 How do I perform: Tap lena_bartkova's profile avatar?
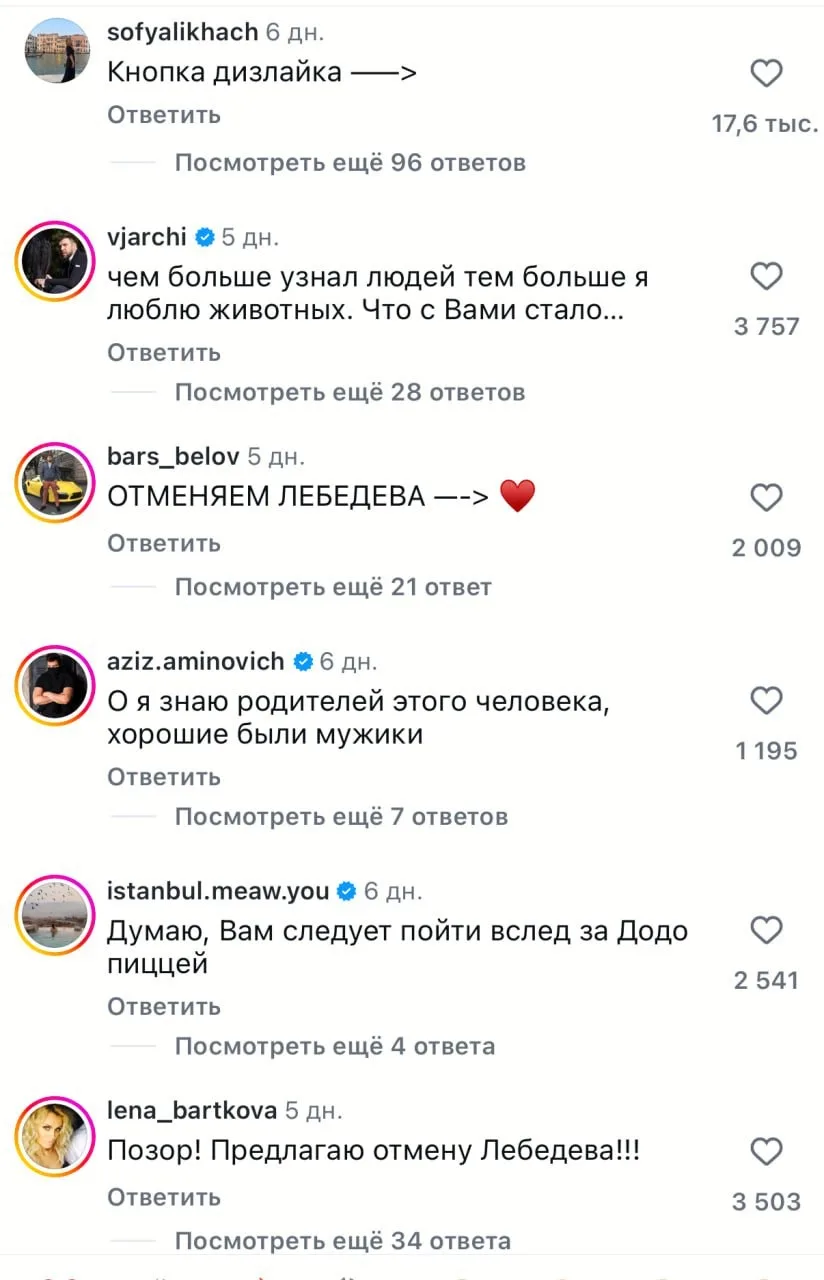[x=56, y=1134]
